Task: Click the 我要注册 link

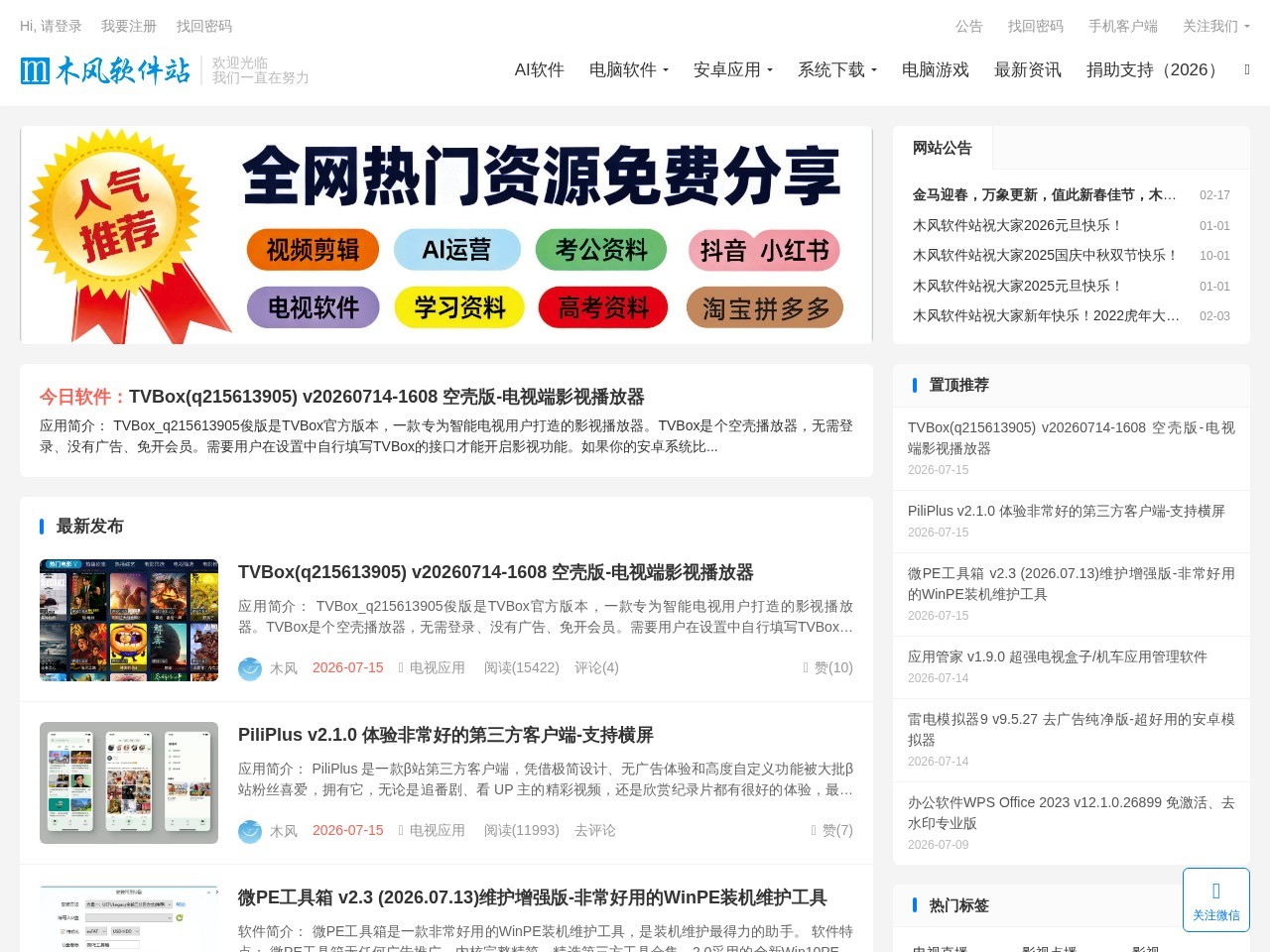Action: (129, 26)
